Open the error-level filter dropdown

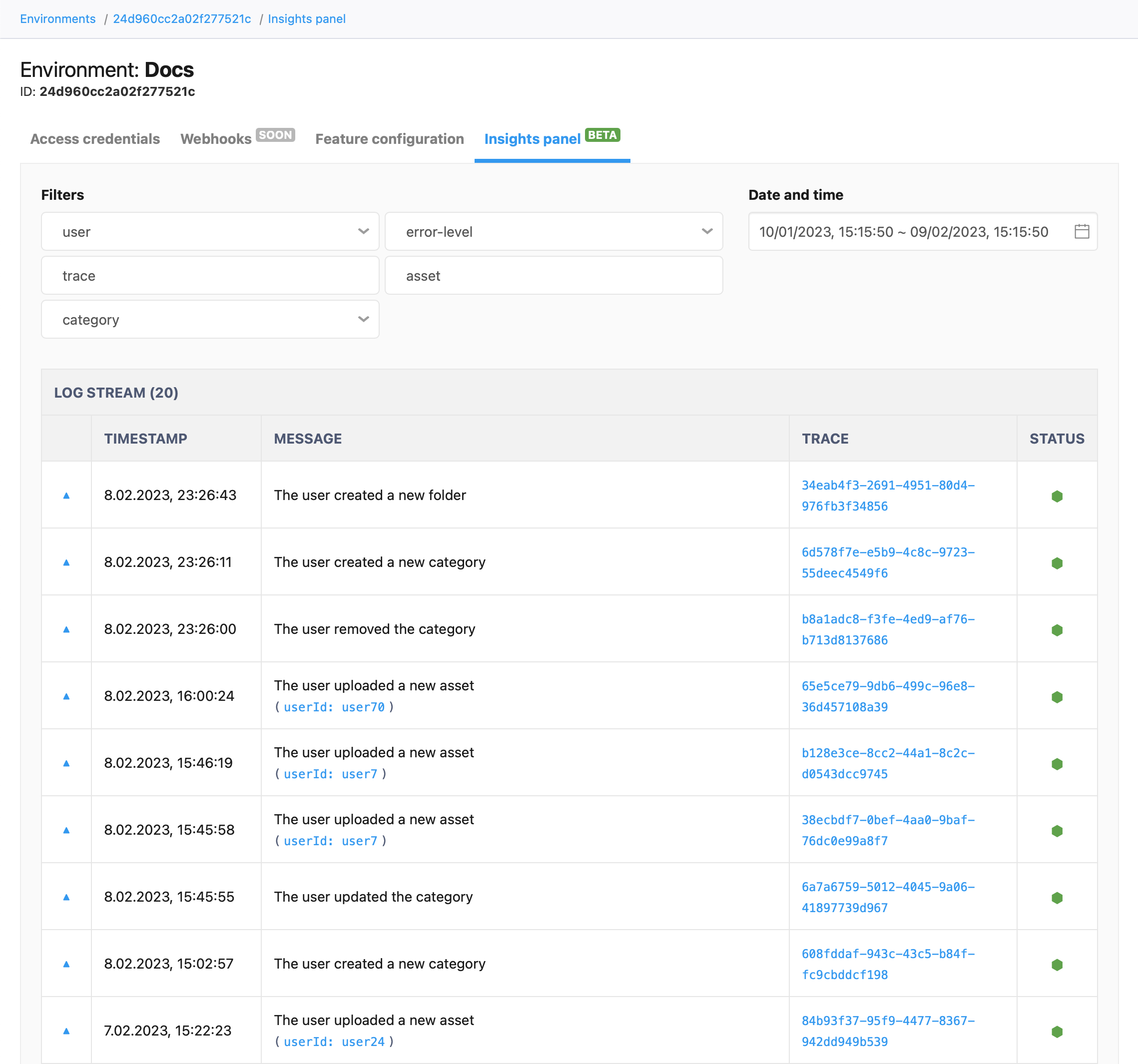554,231
